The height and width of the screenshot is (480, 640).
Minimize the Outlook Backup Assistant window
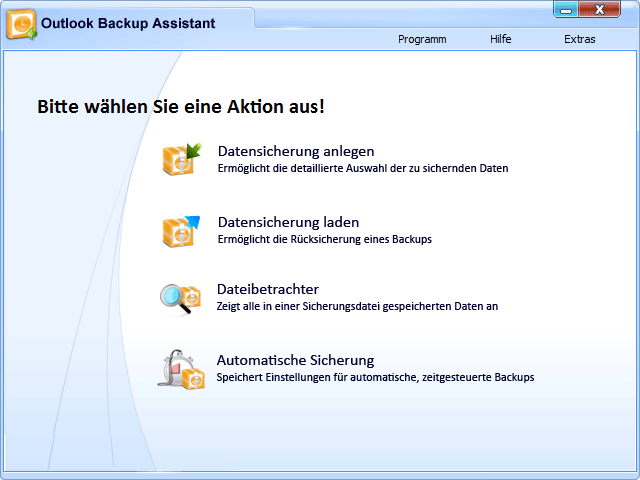tap(566, 9)
